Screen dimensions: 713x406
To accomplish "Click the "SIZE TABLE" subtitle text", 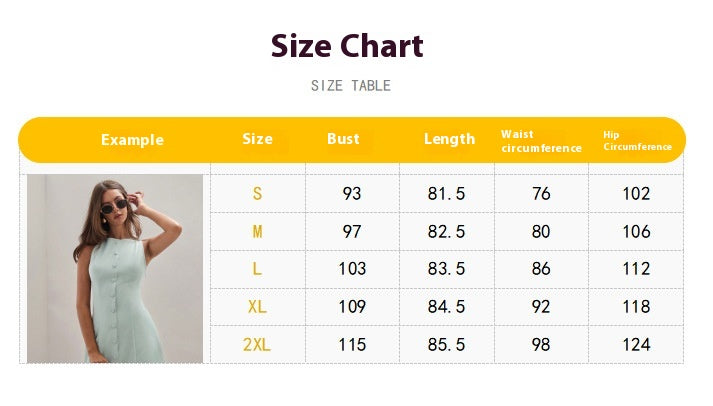I will click(351, 86).
